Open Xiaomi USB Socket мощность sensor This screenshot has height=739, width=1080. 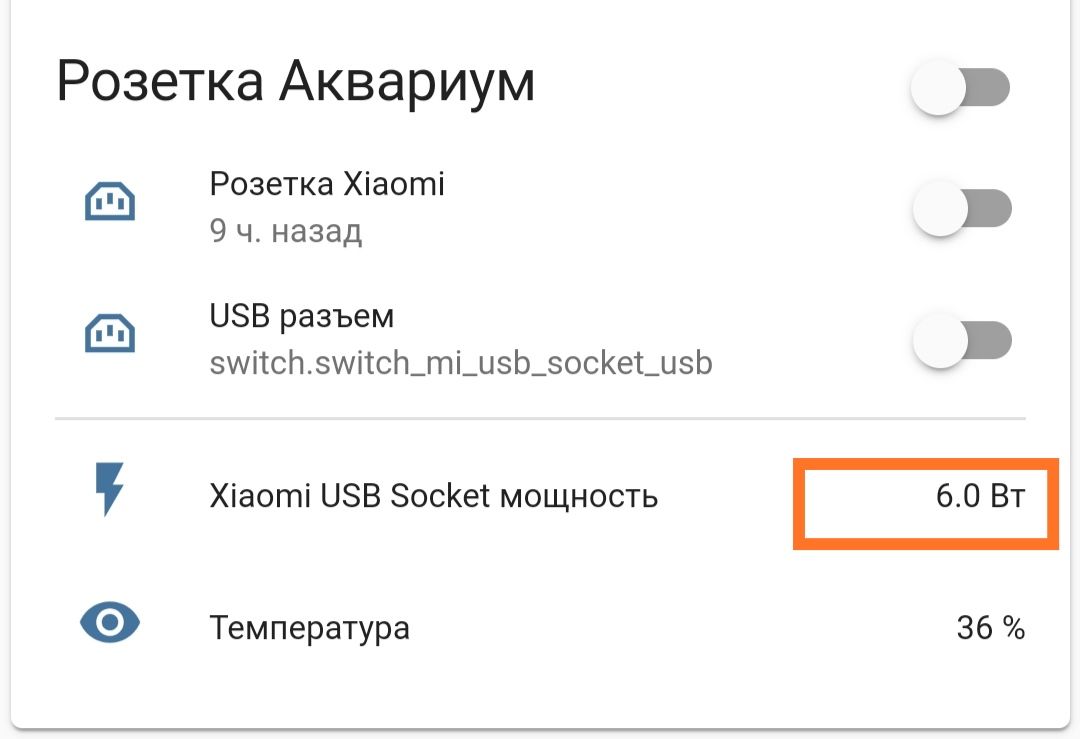click(434, 496)
